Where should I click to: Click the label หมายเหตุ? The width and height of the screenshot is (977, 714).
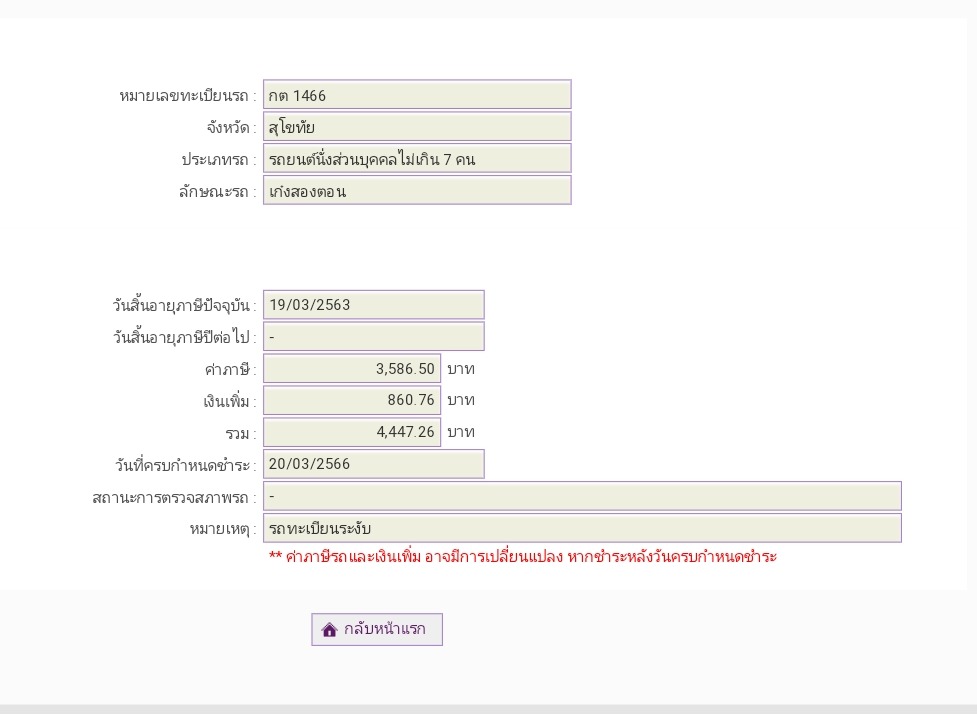point(223,529)
